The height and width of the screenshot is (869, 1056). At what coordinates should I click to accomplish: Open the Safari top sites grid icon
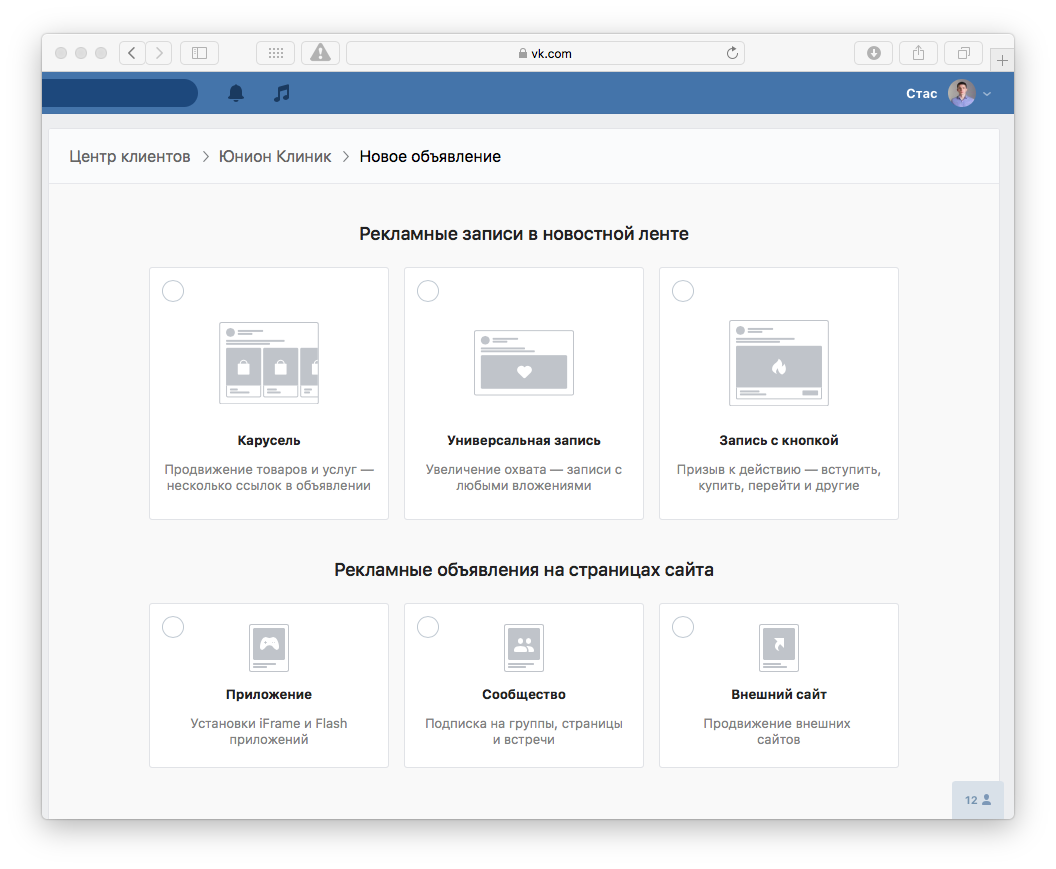pyautogui.click(x=275, y=53)
